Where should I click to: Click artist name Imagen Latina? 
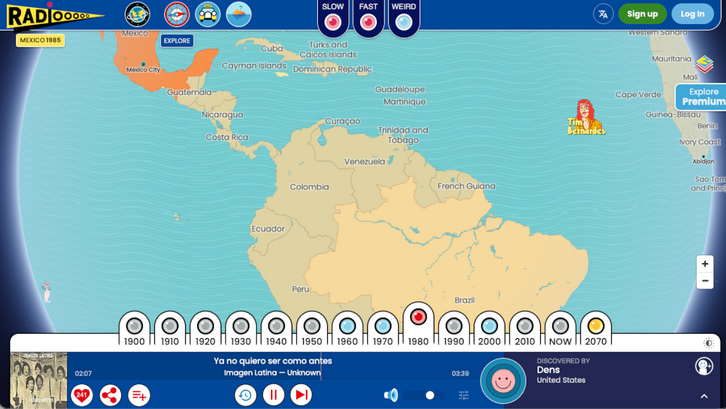click(x=250, y=373)
